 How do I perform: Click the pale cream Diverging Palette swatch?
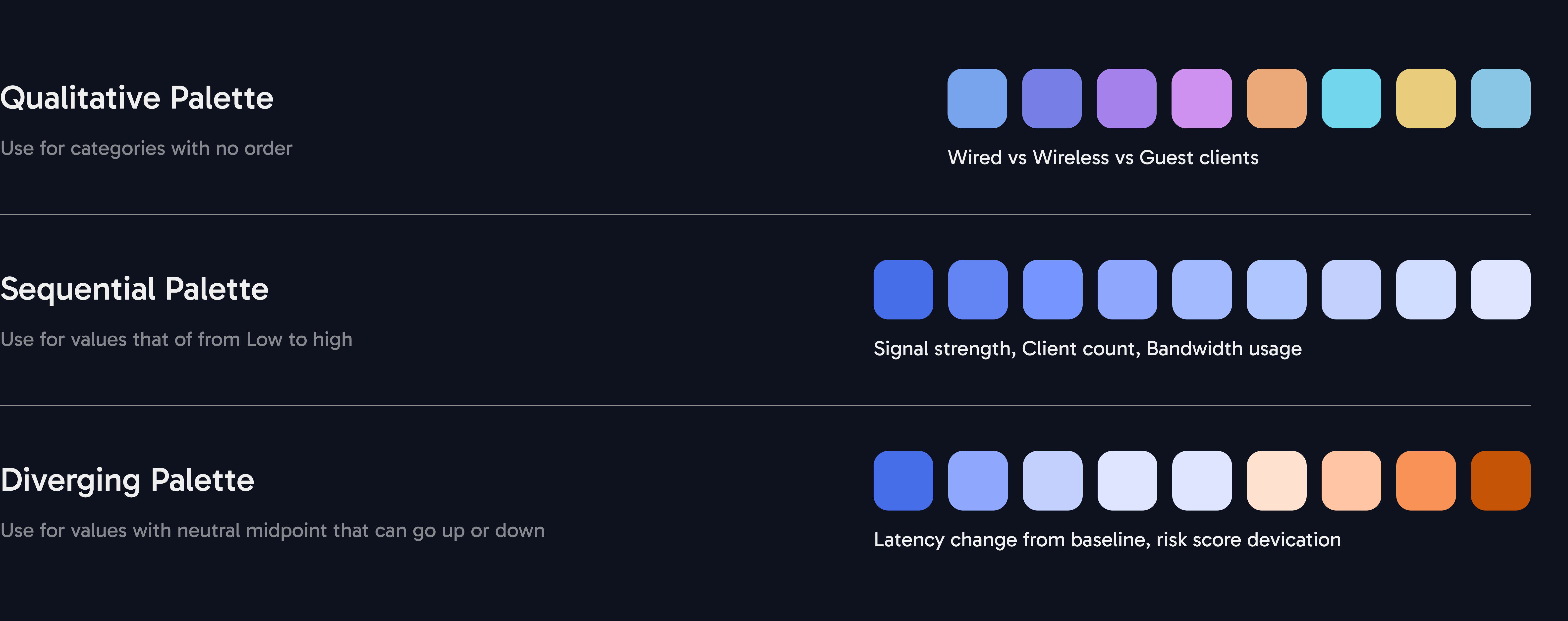coord(1277,480)
